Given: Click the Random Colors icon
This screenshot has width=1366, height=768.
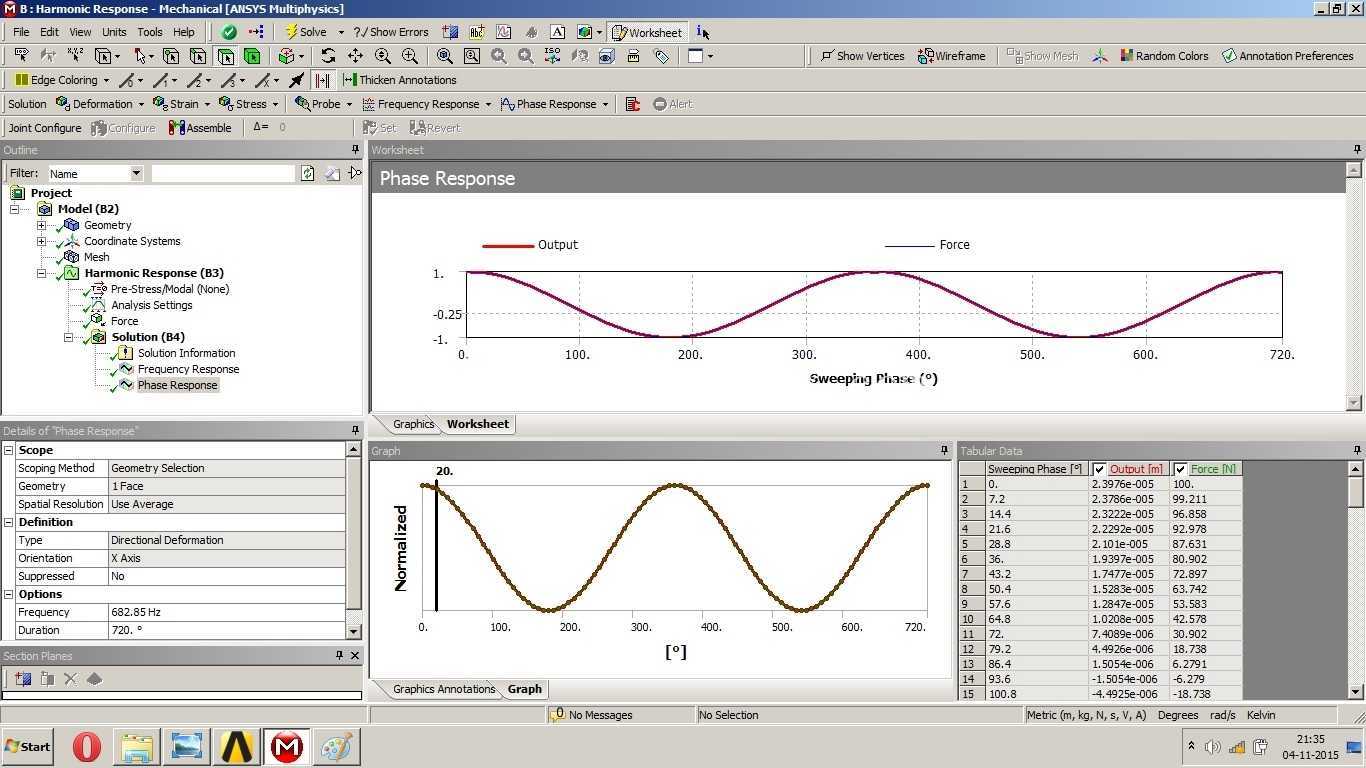Looking at the screenshot, I should coord(1126,56).
